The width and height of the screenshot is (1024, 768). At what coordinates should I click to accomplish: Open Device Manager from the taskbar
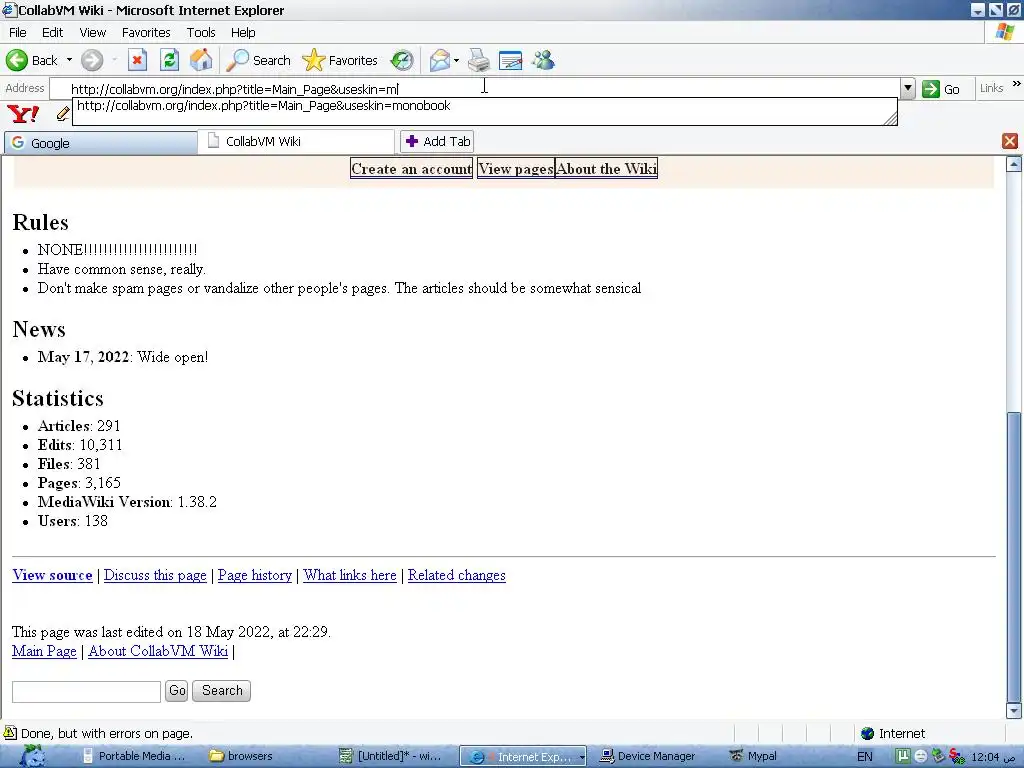[x=648, y=756]
